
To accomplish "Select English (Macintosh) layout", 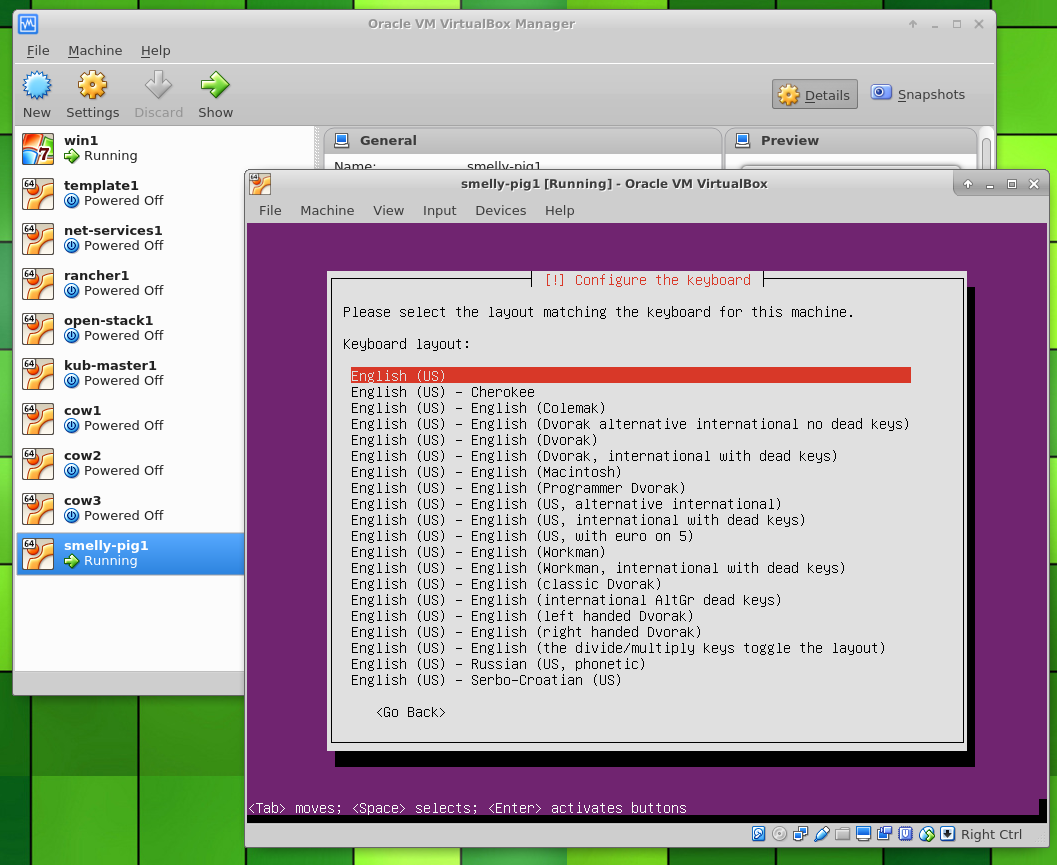I will 486,472.
